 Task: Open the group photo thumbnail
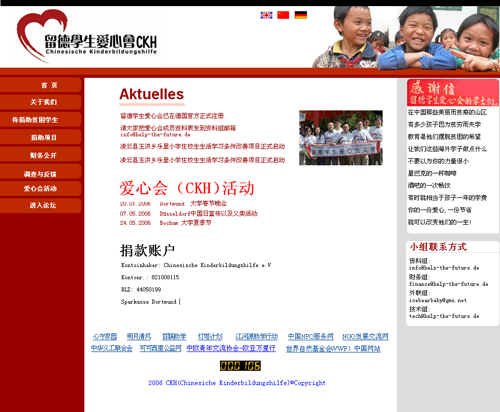click(x=341, y=138)
